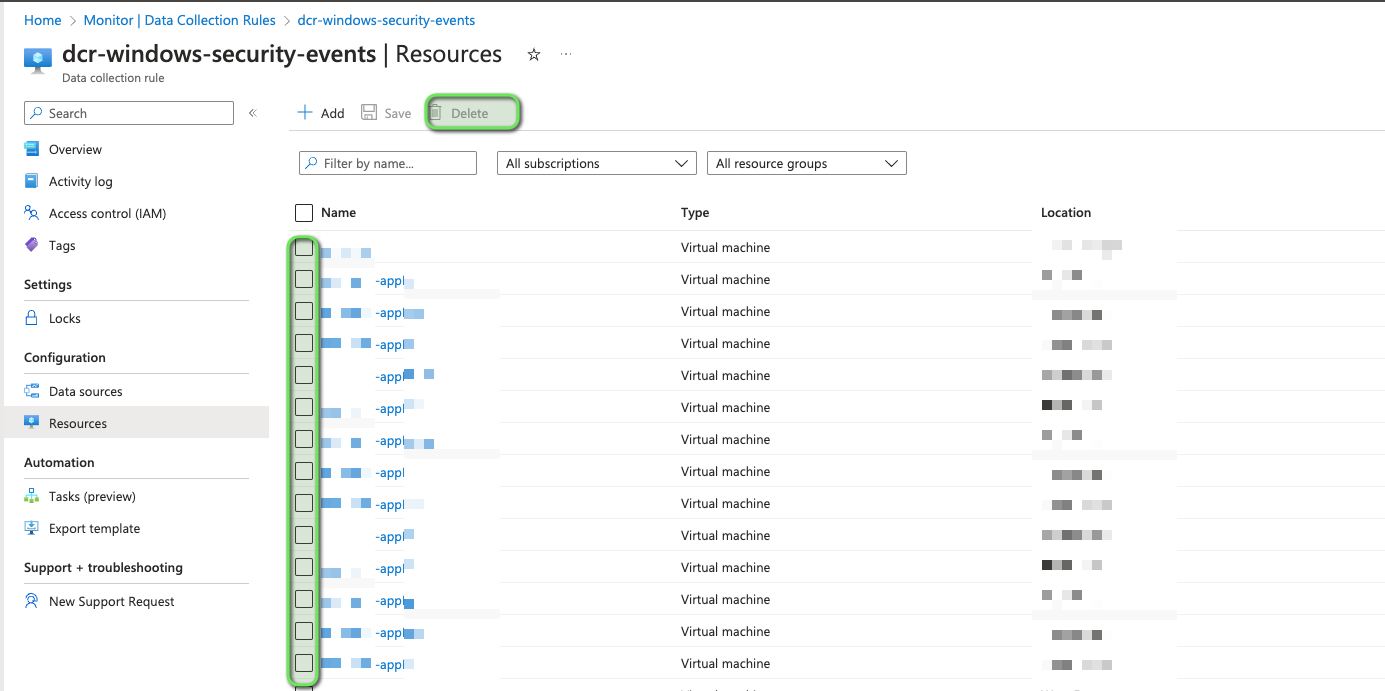Click the Automation section heading
The height and width of the screenshot is (691, 1385).
(x=59, y=463)
